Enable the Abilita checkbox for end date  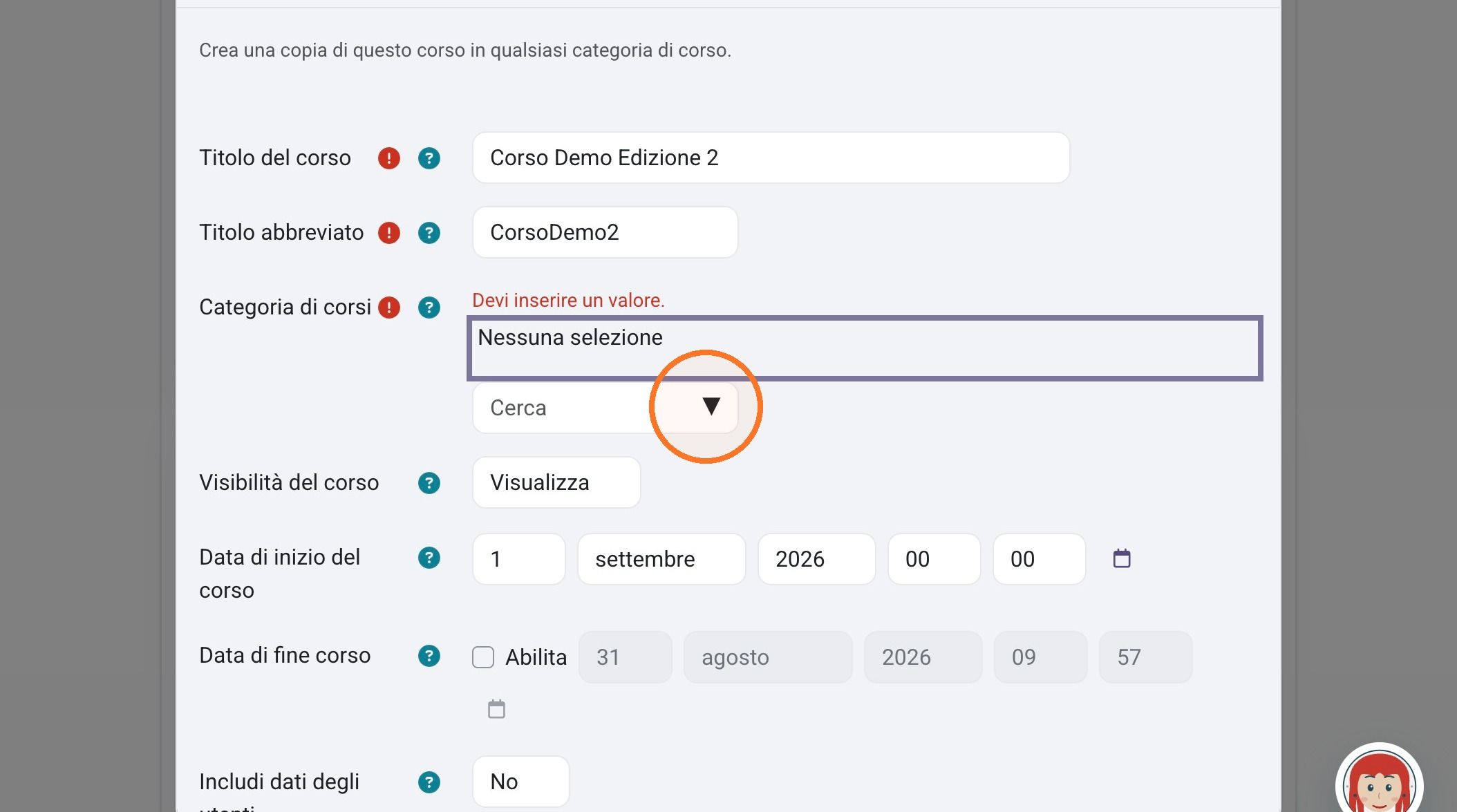[483, 657]
